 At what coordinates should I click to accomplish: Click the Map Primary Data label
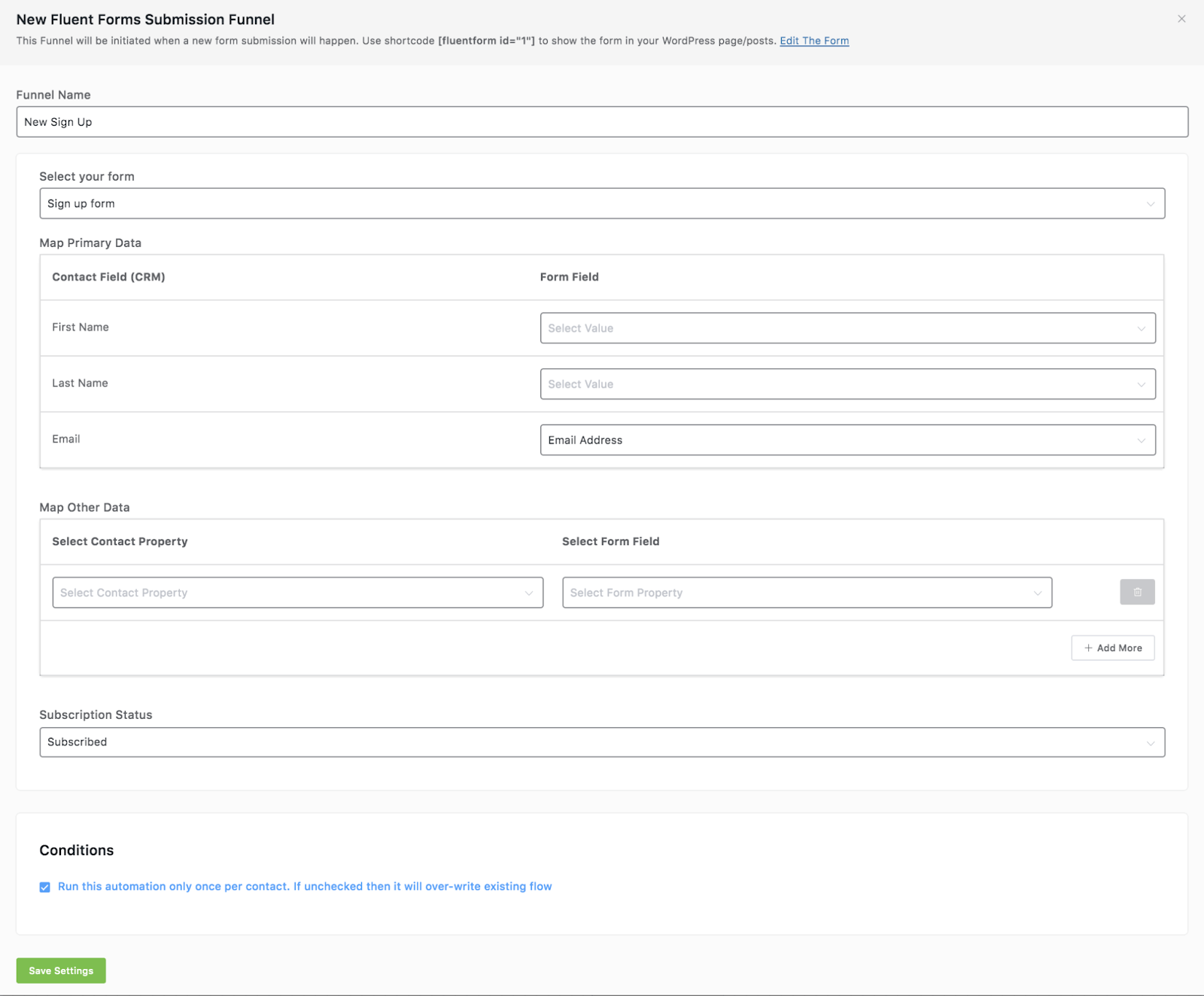(90, 242)
